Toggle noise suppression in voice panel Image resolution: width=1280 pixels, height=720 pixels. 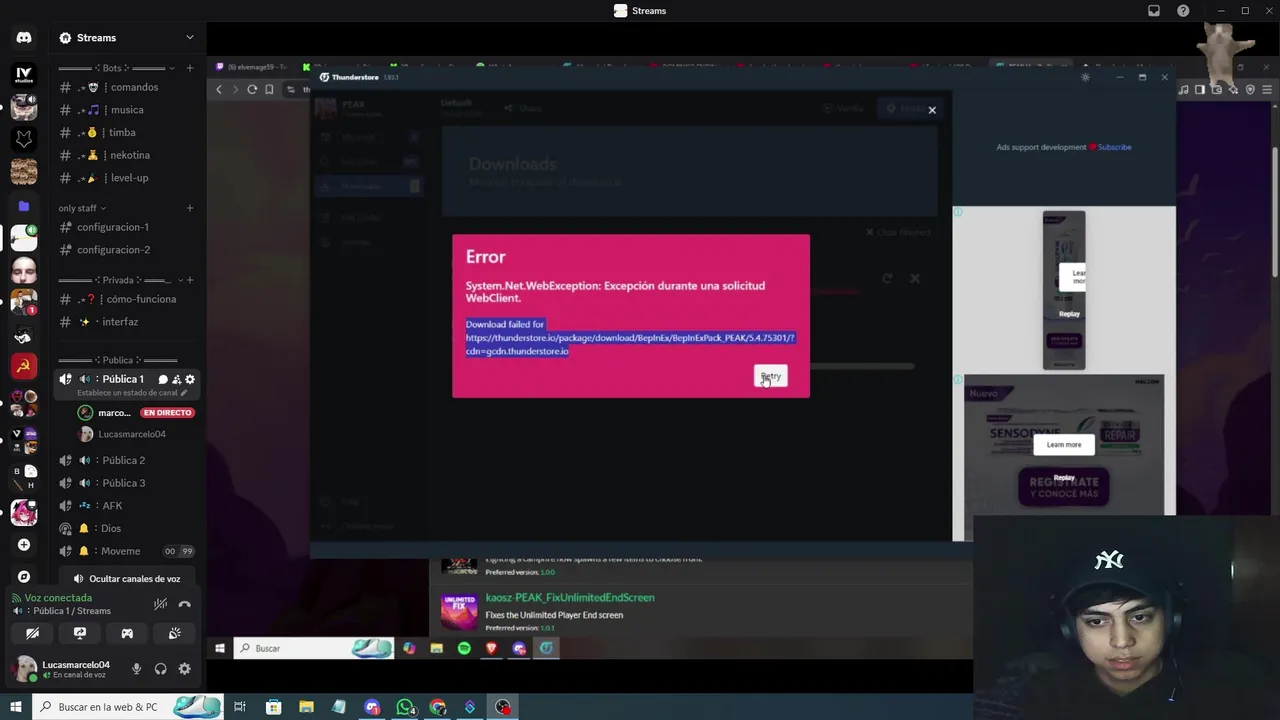tap(160, 604)
